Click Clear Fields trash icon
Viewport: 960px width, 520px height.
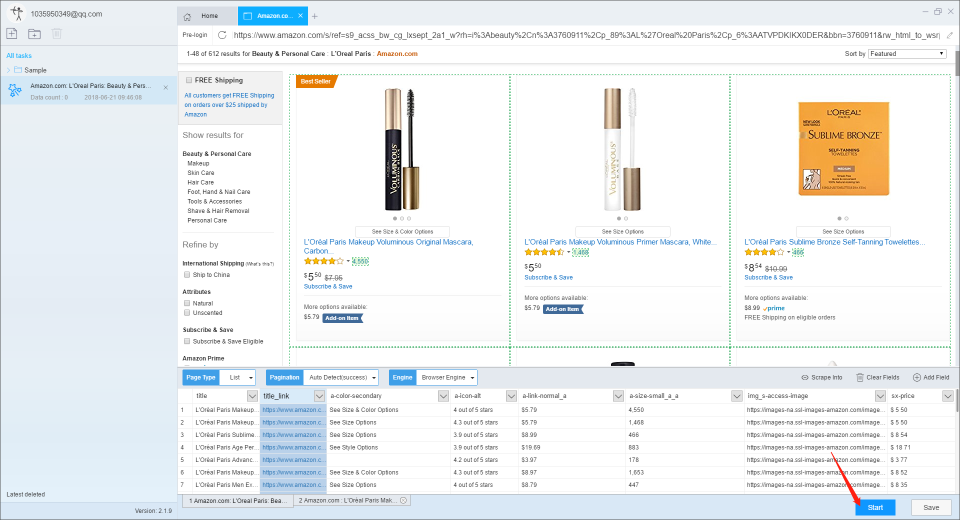click(860, 377)
